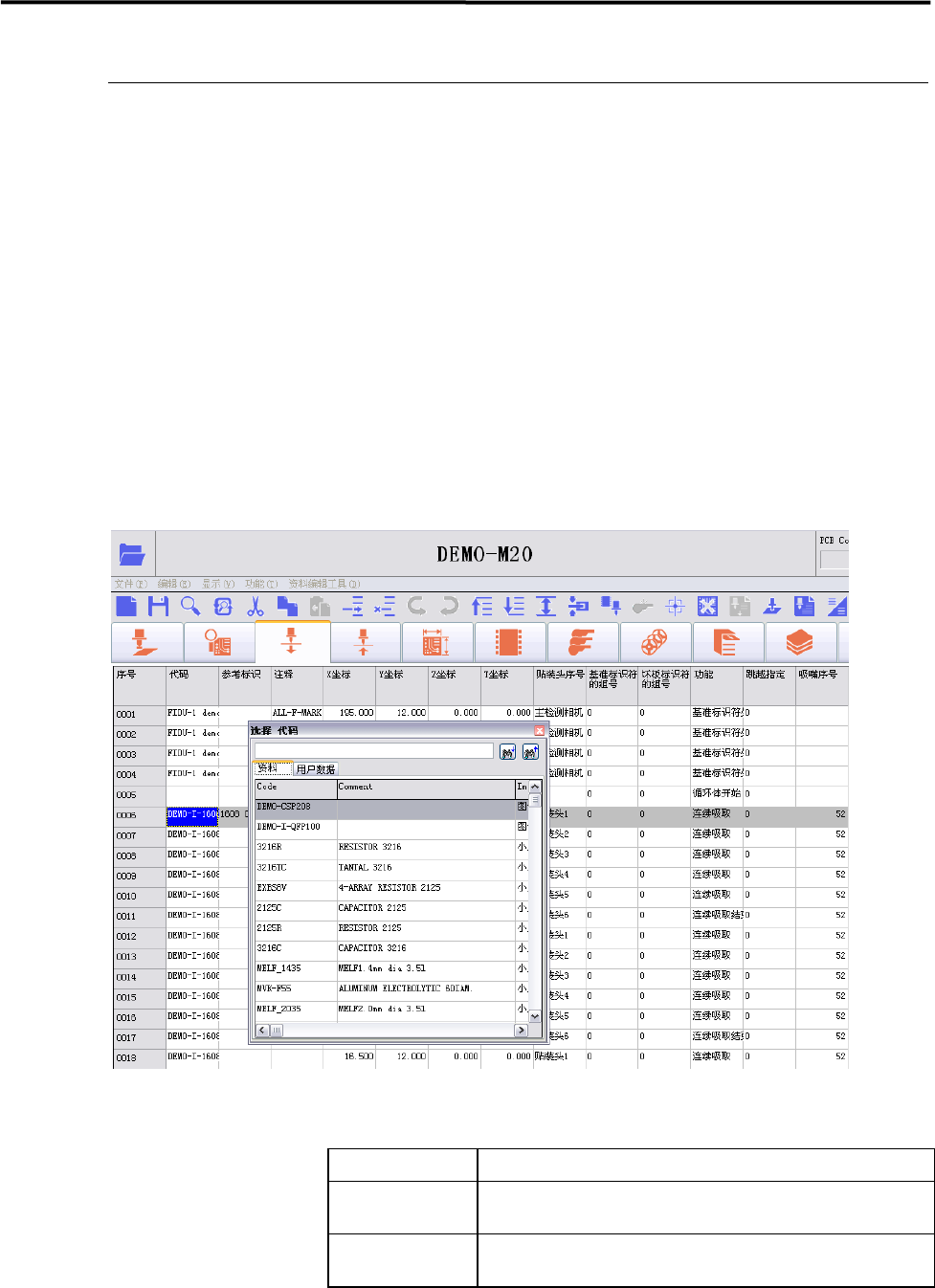Viewport: 935px width, 1288px height.
Task: Select the active mounting-head down-arrow tab
Action: point(292,641)
